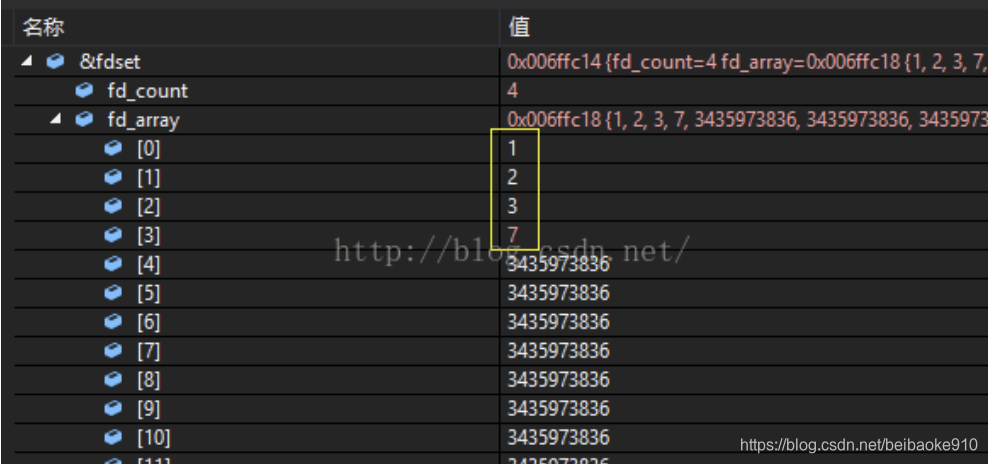
Task: Click value 1 of element [0]
Action: [512, 149]
